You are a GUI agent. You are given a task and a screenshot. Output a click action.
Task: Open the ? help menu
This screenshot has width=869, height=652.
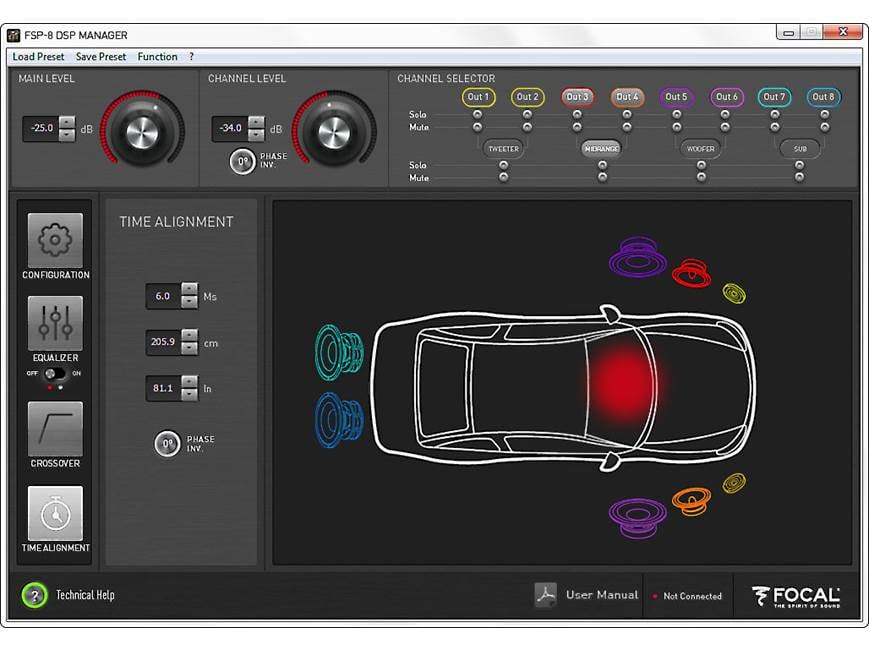pyautogui.click(x=191, y=57)
